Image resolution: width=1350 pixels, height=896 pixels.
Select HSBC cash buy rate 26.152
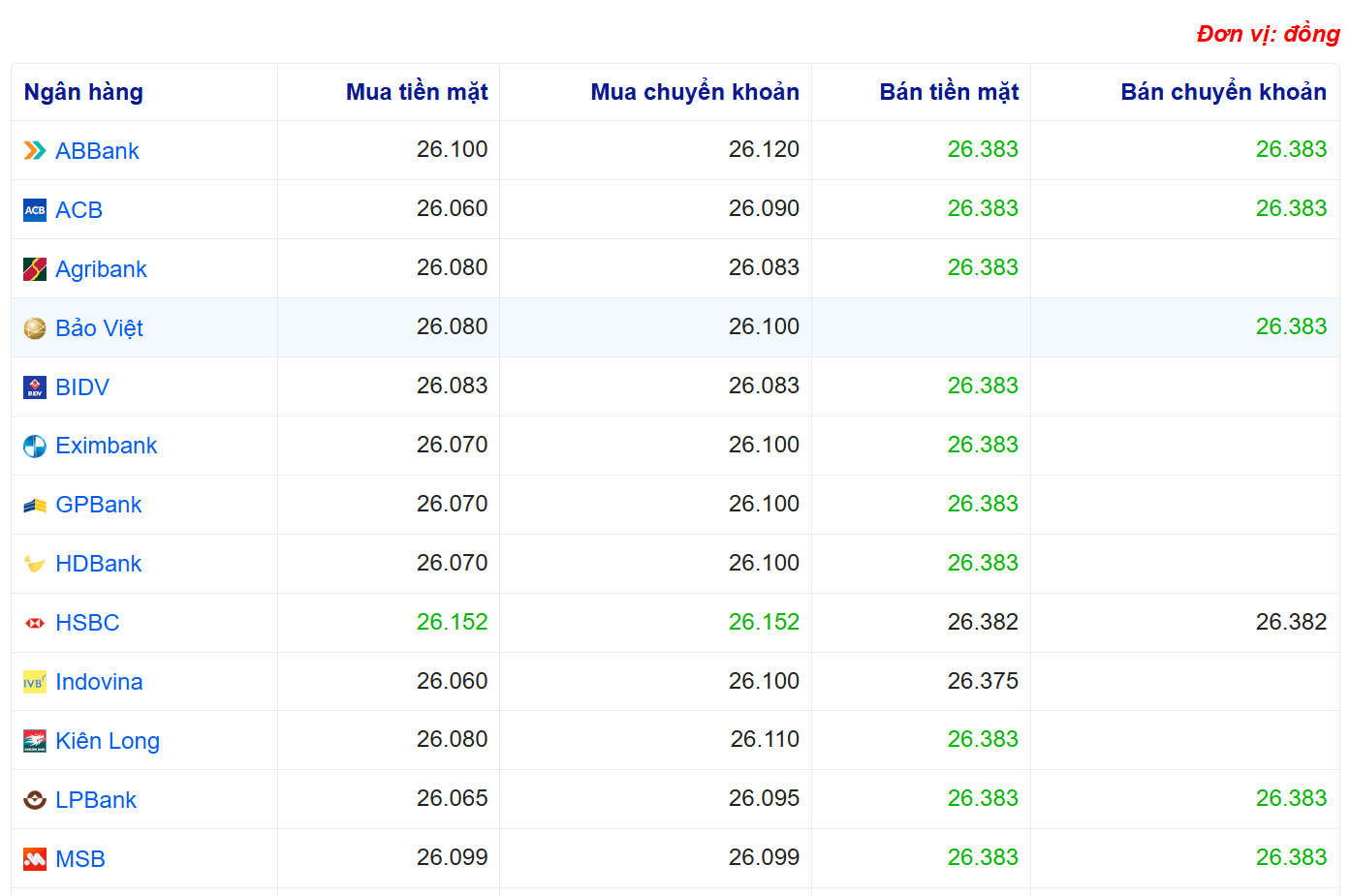point(452,622)
